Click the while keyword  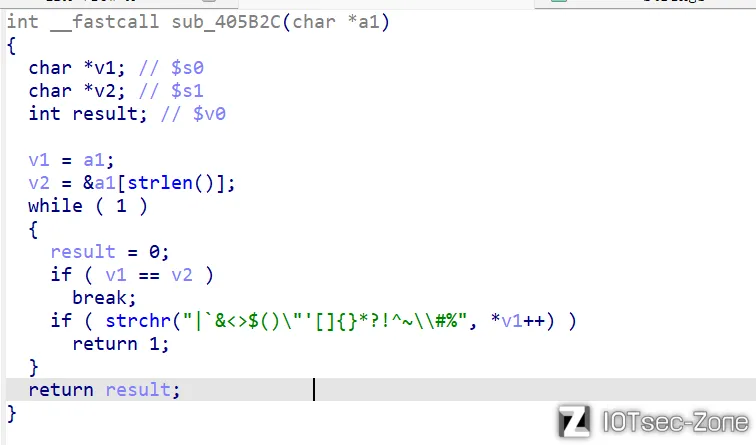55,206
